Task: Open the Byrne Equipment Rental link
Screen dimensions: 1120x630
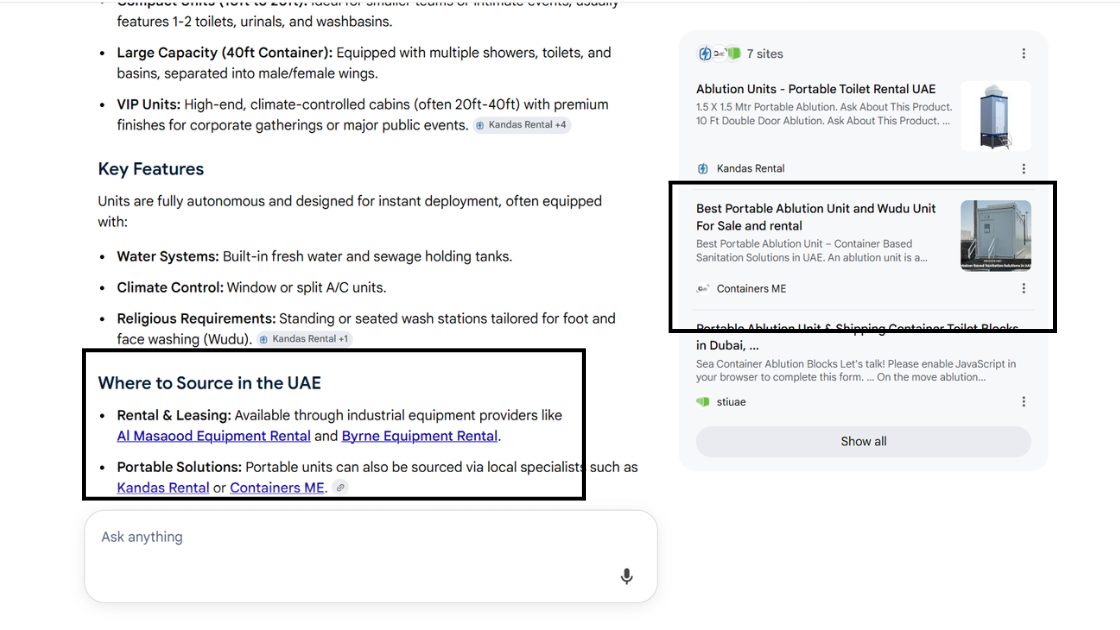Action: click(x=419, y=436)
